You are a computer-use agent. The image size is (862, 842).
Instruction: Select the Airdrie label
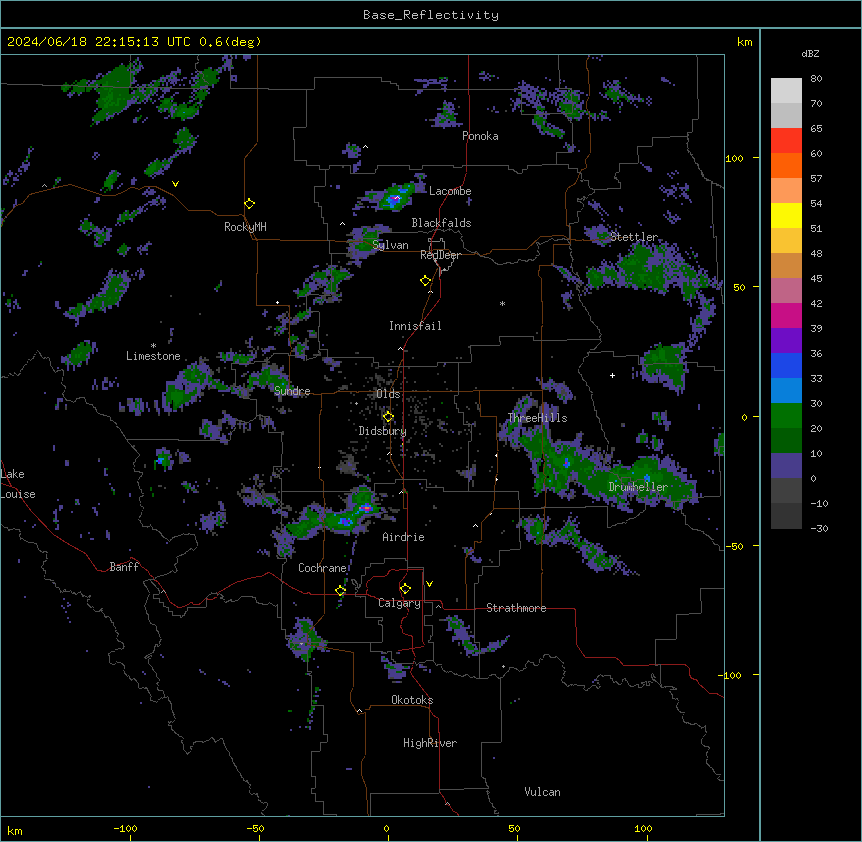point(403,537)
